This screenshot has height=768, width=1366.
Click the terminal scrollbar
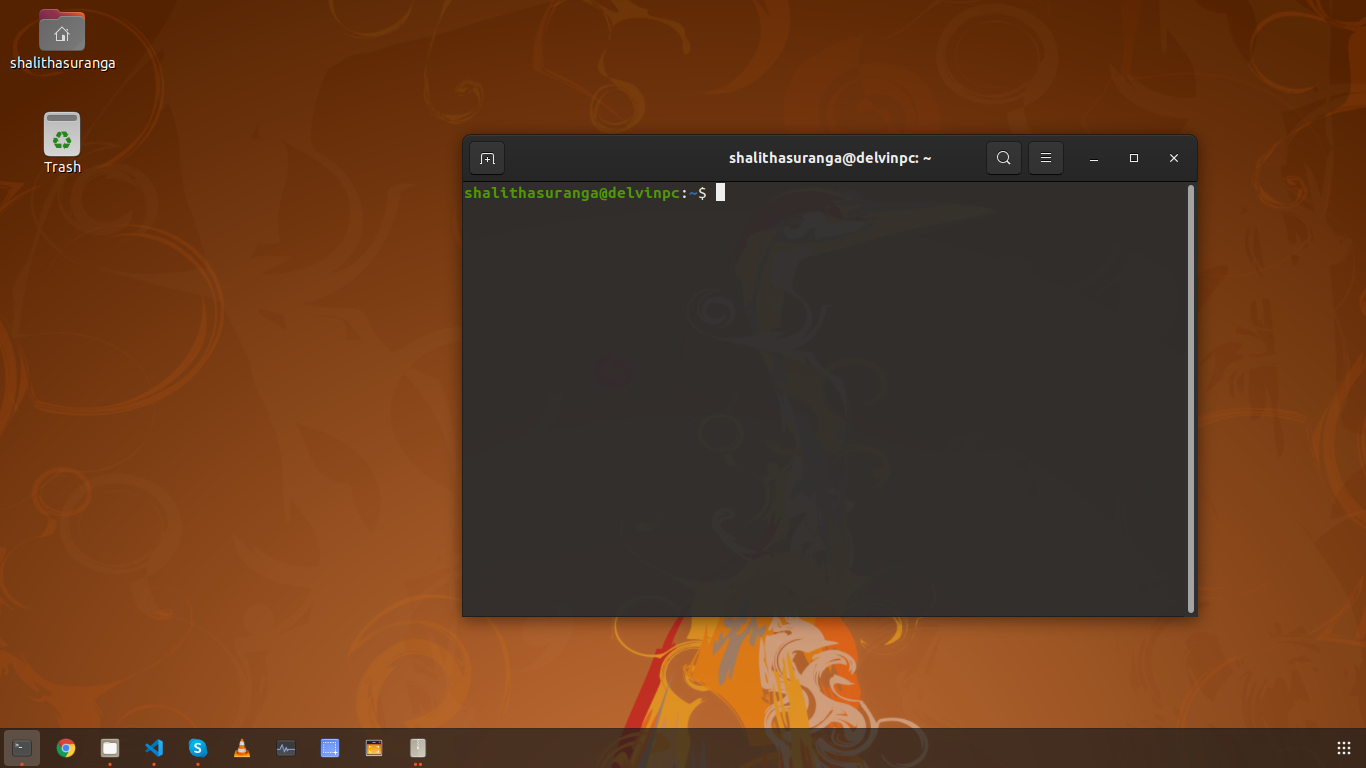coord(1190,398)
